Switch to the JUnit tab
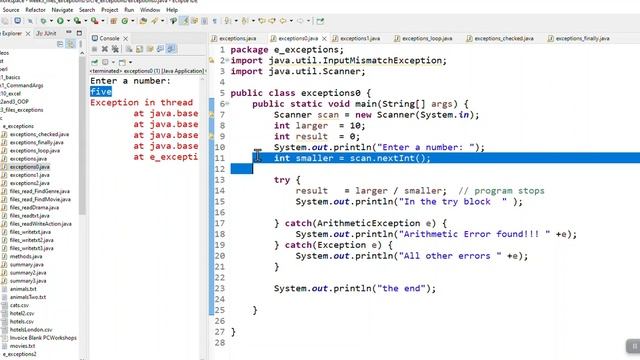640x360 pixels. pos(46,33)
